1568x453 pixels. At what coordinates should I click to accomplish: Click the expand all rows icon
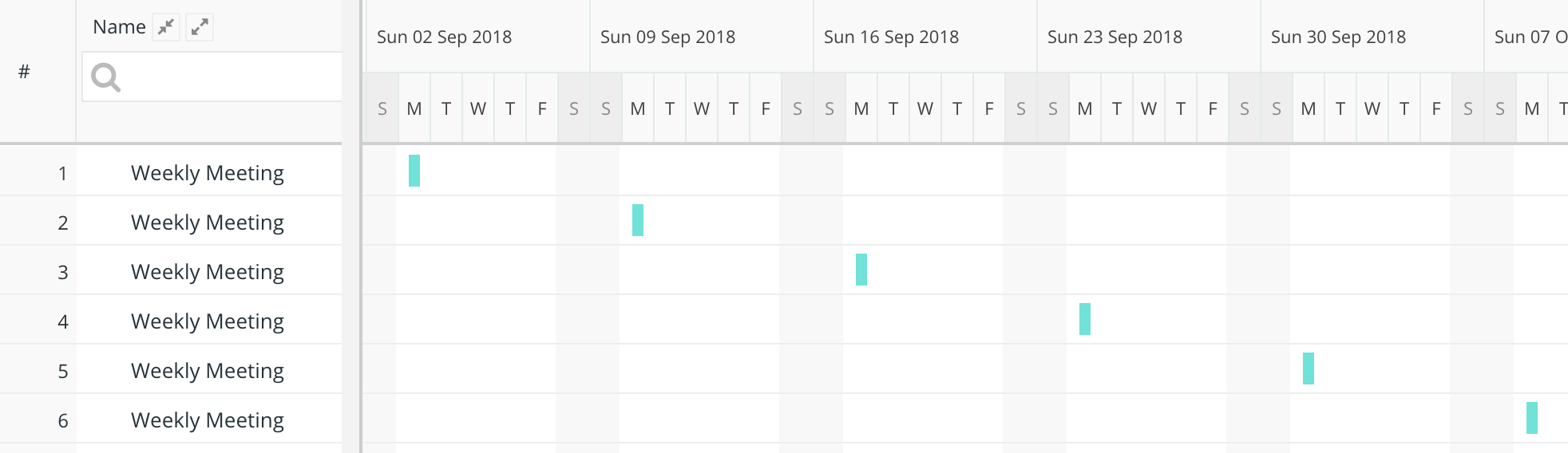point(200,27)
